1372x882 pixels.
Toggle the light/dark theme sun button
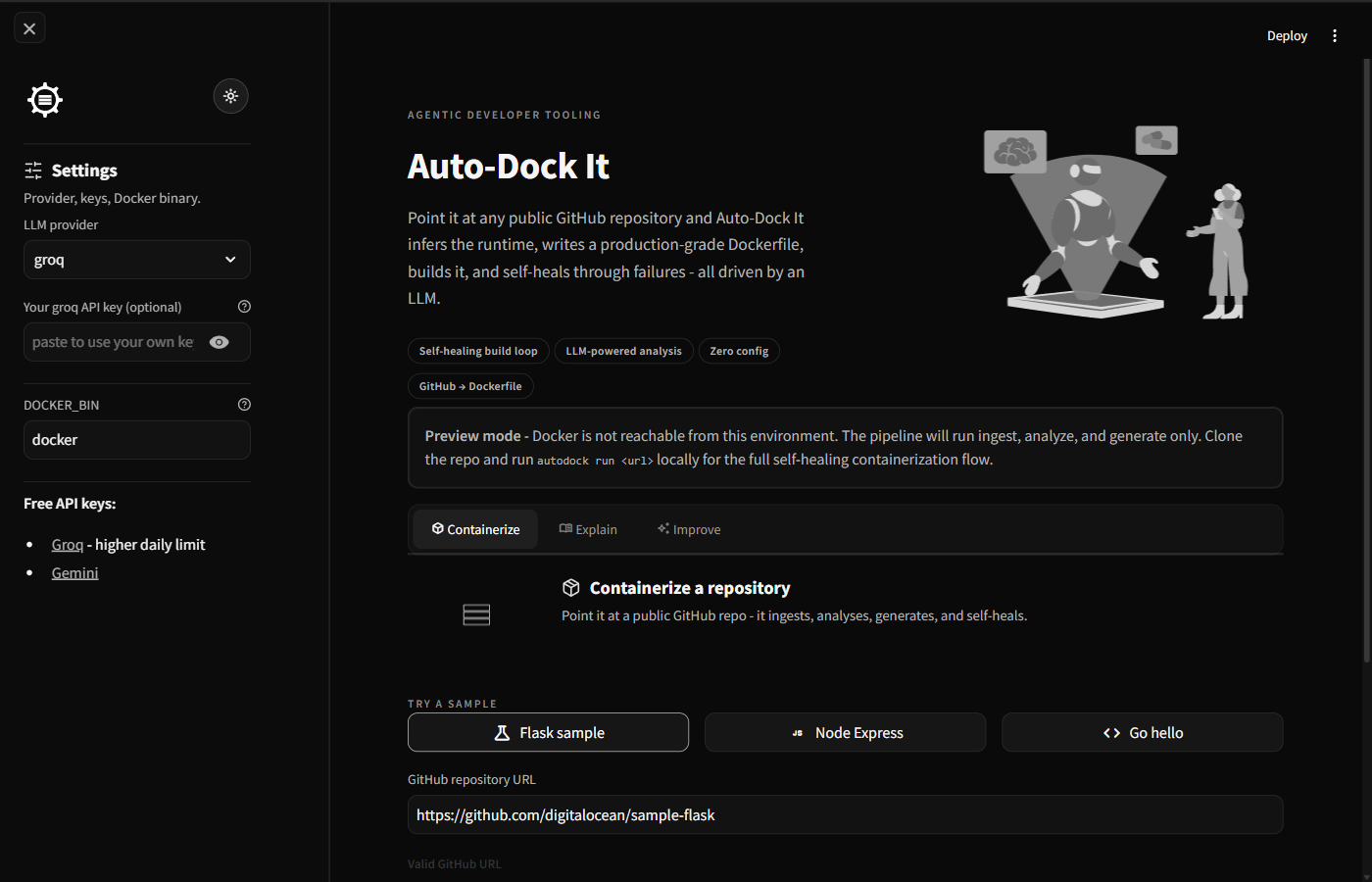[x=231, y=96]
